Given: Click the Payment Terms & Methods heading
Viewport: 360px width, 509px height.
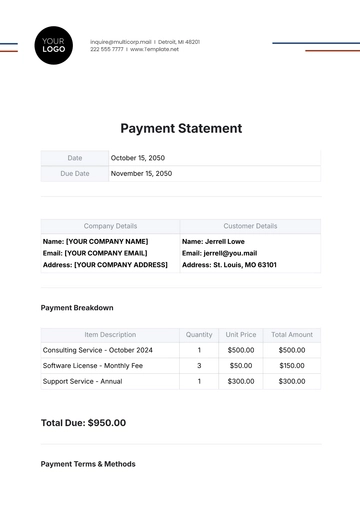Looking at the screenshot, I should pos(88,464).
